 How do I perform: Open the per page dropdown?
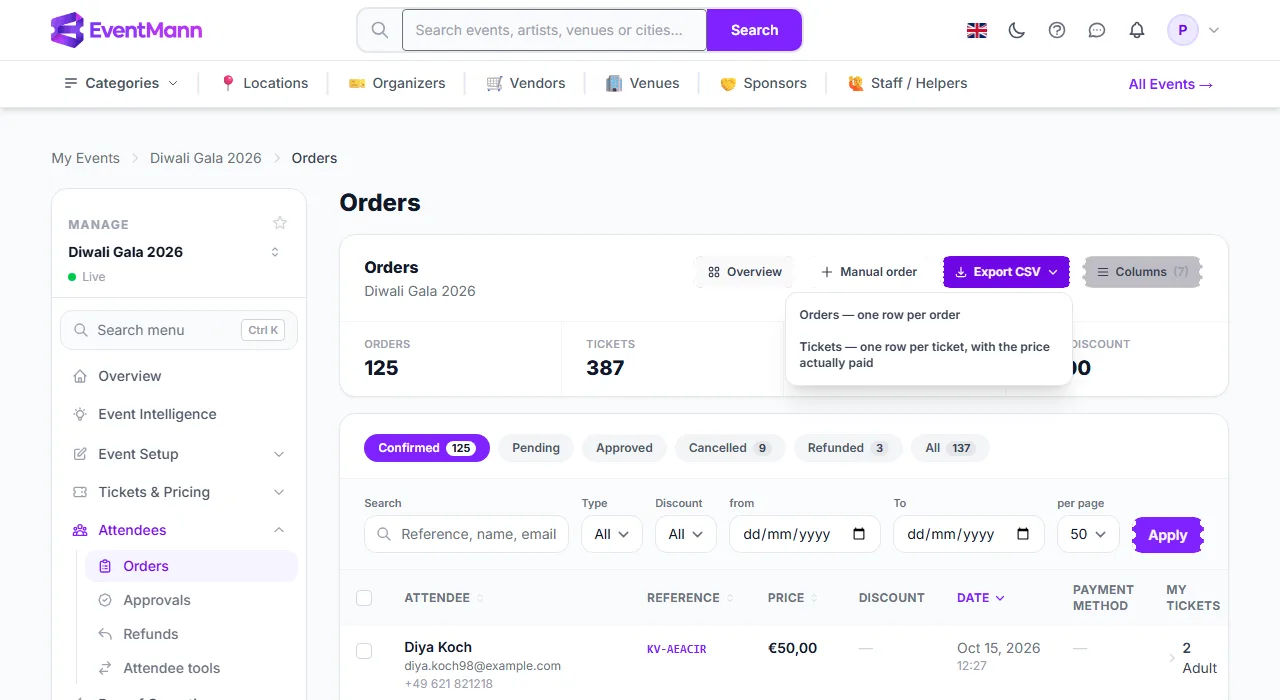click(x=1088, y=534)
